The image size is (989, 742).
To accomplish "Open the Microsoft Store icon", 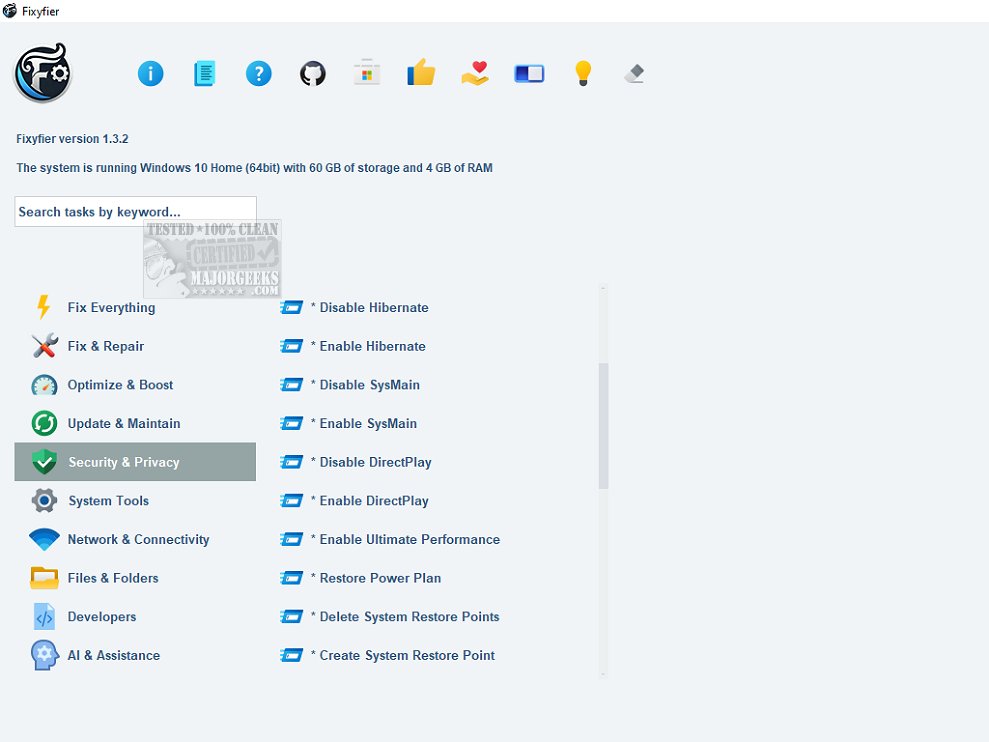I will (367, 73).
